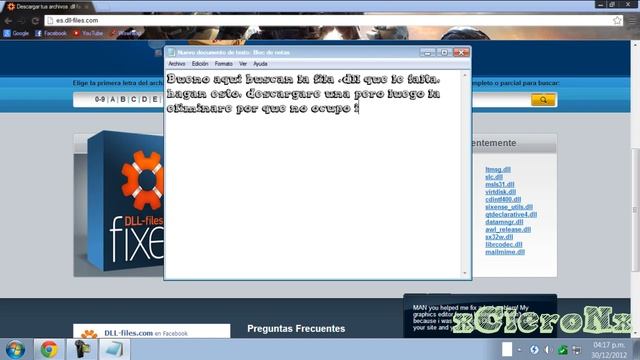Pick letter C in the alphabet filter
The image size is (640, 360).
click(133, 99)
